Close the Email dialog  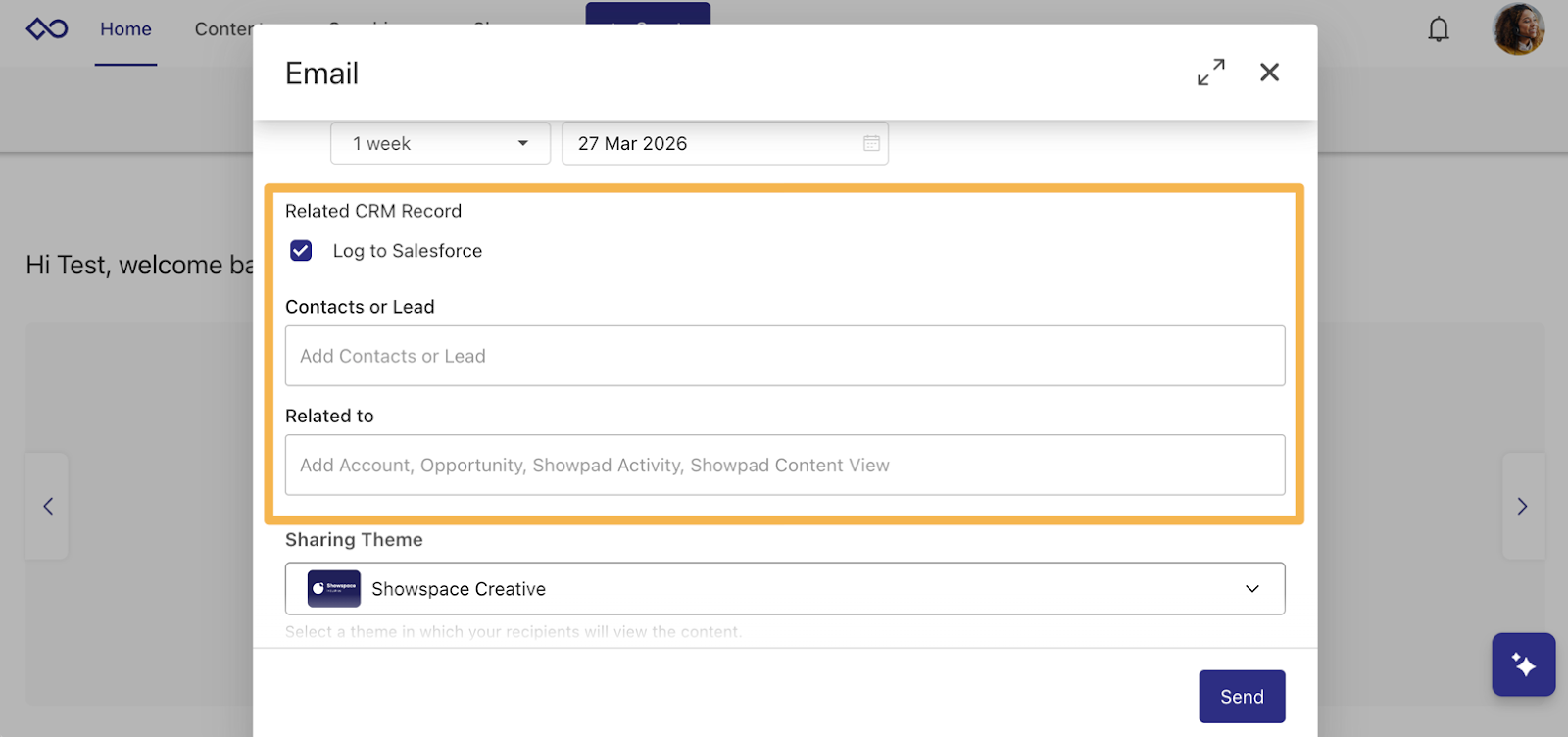1269,73
